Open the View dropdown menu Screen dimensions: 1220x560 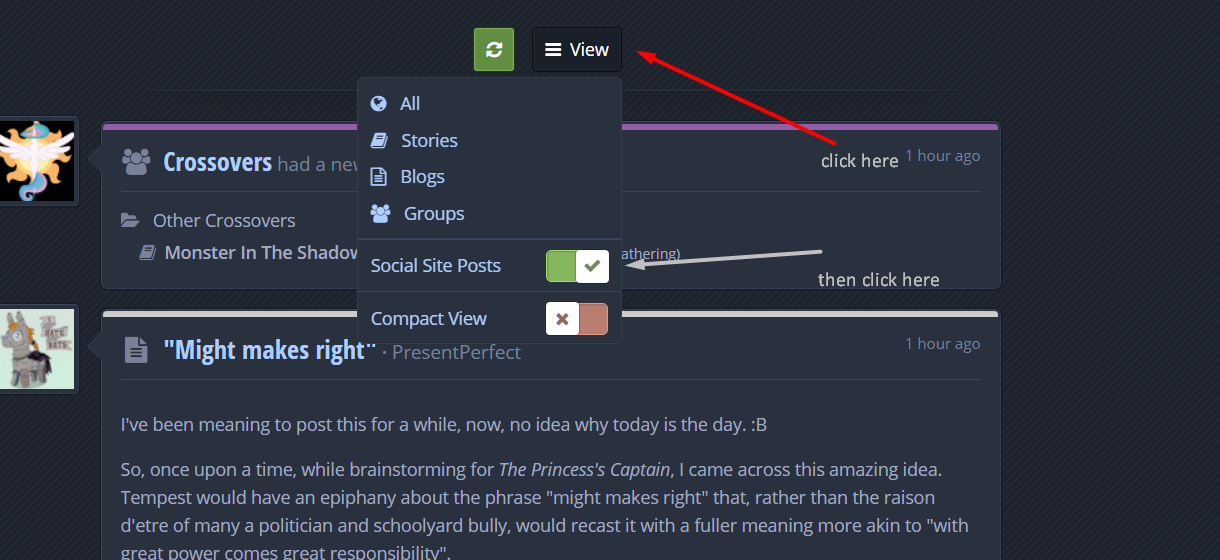tap(577, 50)
